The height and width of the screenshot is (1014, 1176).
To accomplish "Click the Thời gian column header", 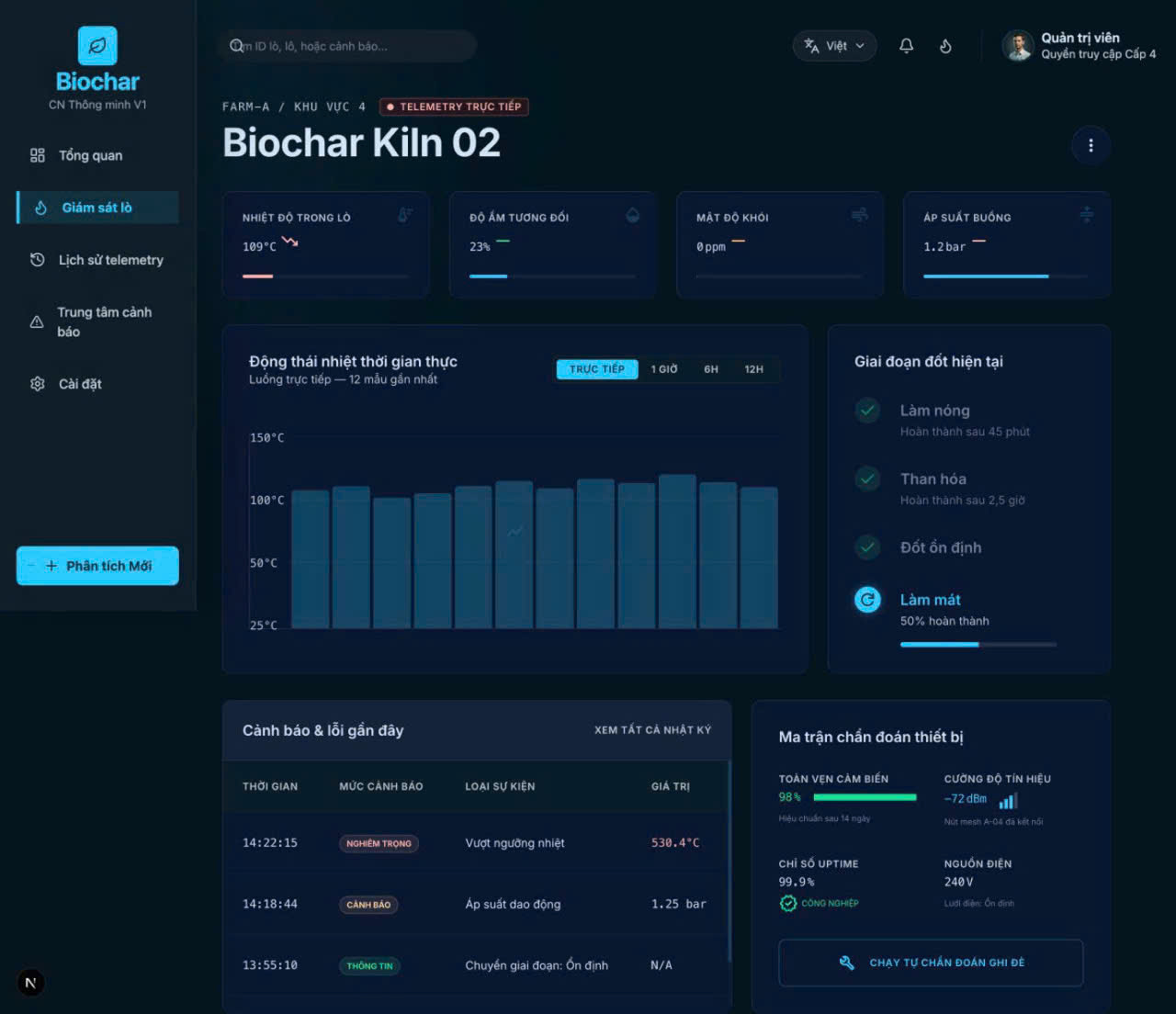I will click(270, 786).
